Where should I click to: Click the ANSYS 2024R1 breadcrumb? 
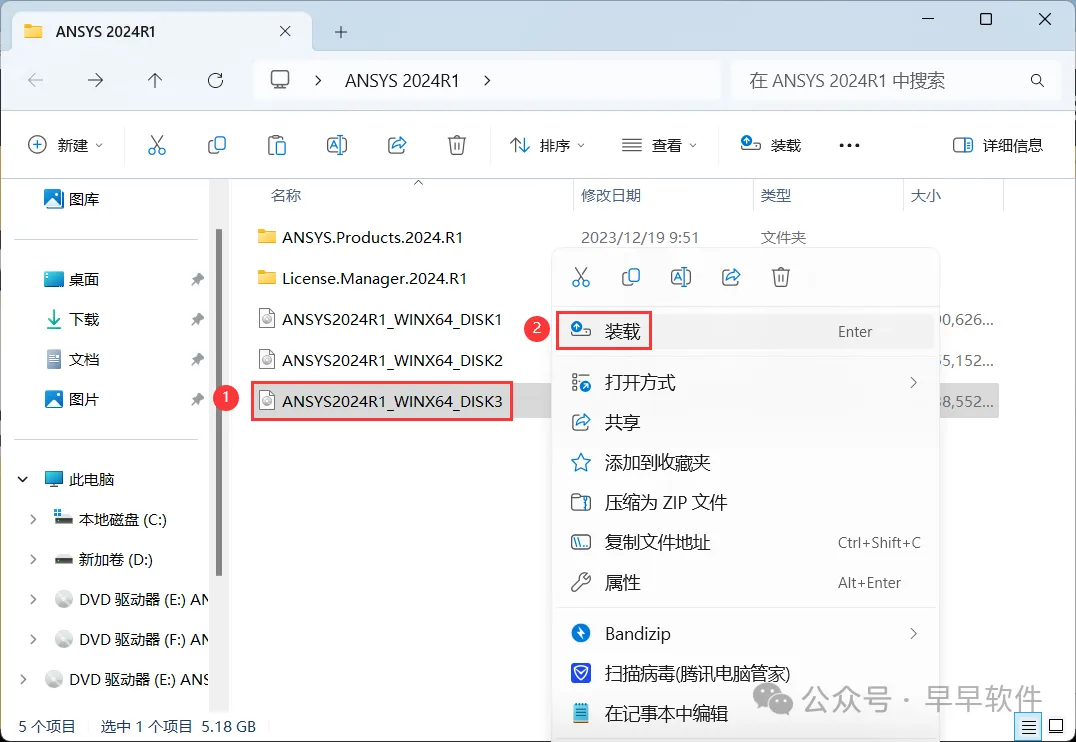pyautogui.click(x=402, y=80)
